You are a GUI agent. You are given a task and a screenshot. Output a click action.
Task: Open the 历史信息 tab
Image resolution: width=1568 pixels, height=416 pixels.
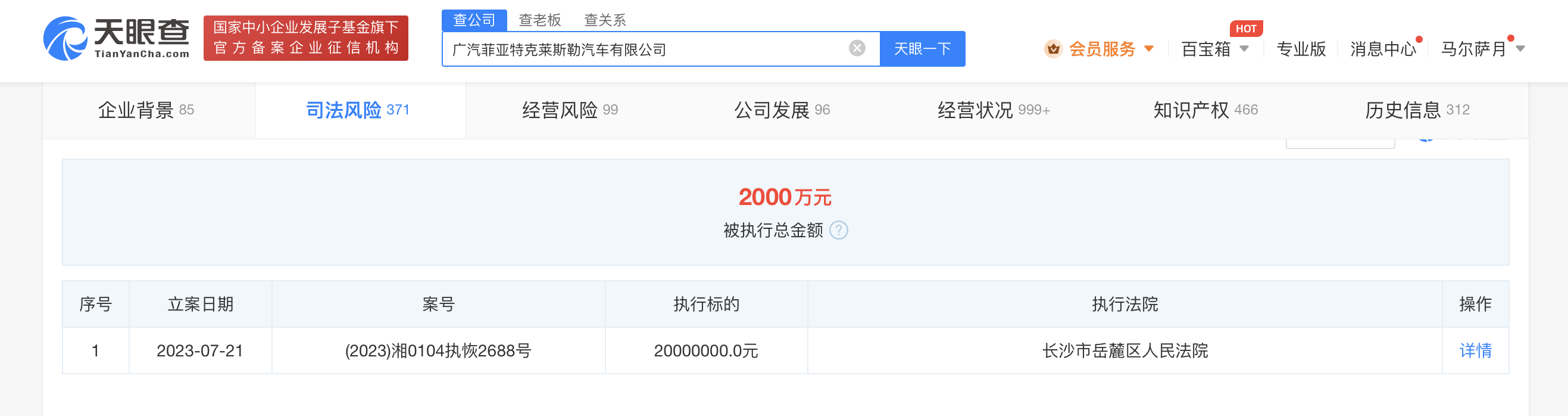1417,110
